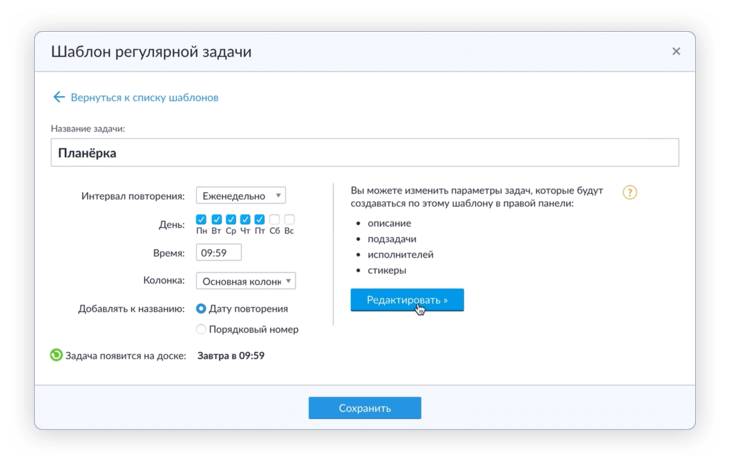
Task: Uncheck the Tuesday (Вт) checkbox
Action: pyautogui.click(x=216, y=220)
